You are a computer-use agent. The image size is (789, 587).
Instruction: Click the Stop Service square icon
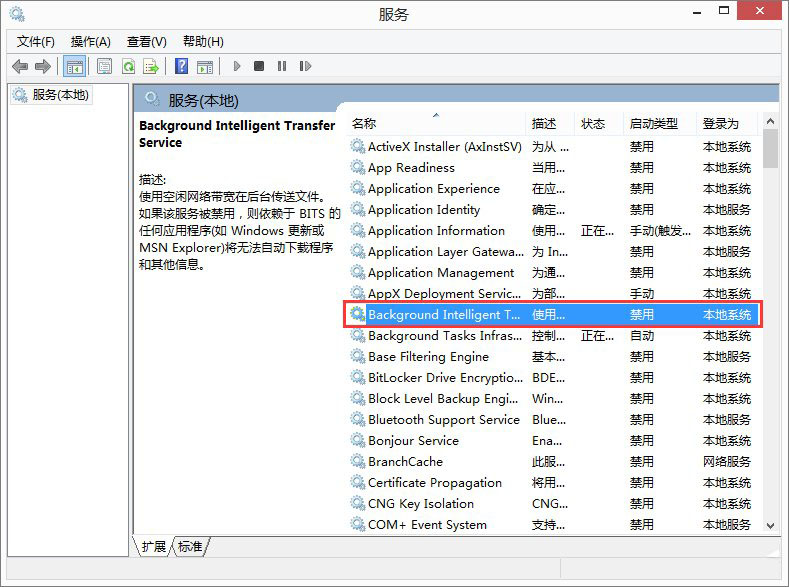coord(259,66)
